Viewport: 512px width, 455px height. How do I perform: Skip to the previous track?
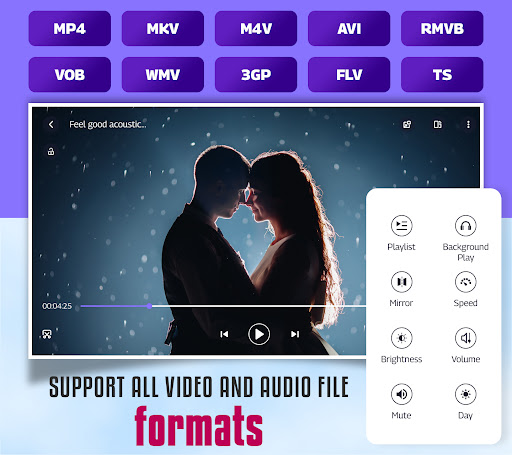pyautogui.click(x=224, y=334)
